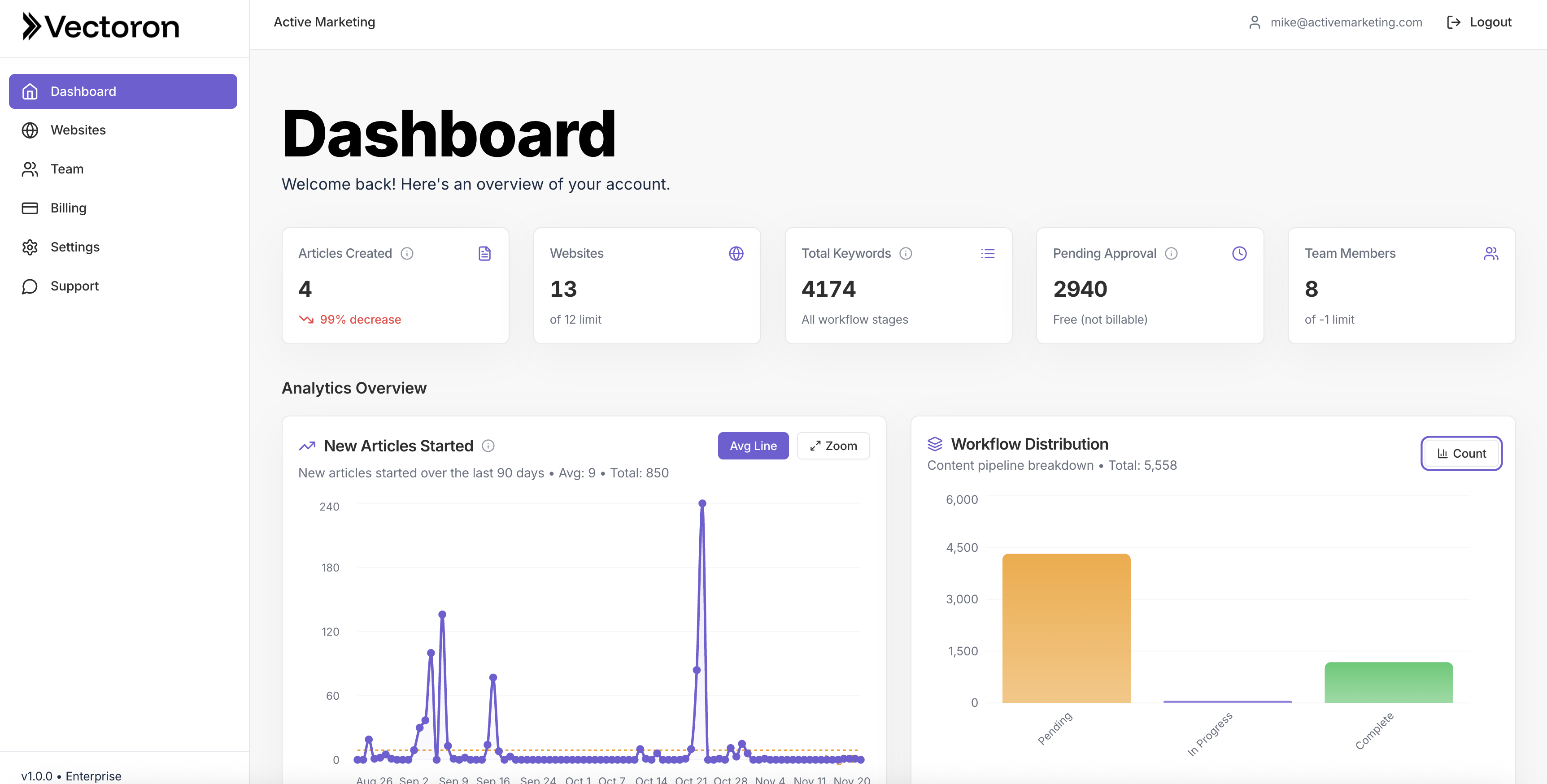Image resolution: width=1547 pixels, height=784 pixels.
Task: Click the clock icon on Pending Approval card
Action: point(1239,253)
